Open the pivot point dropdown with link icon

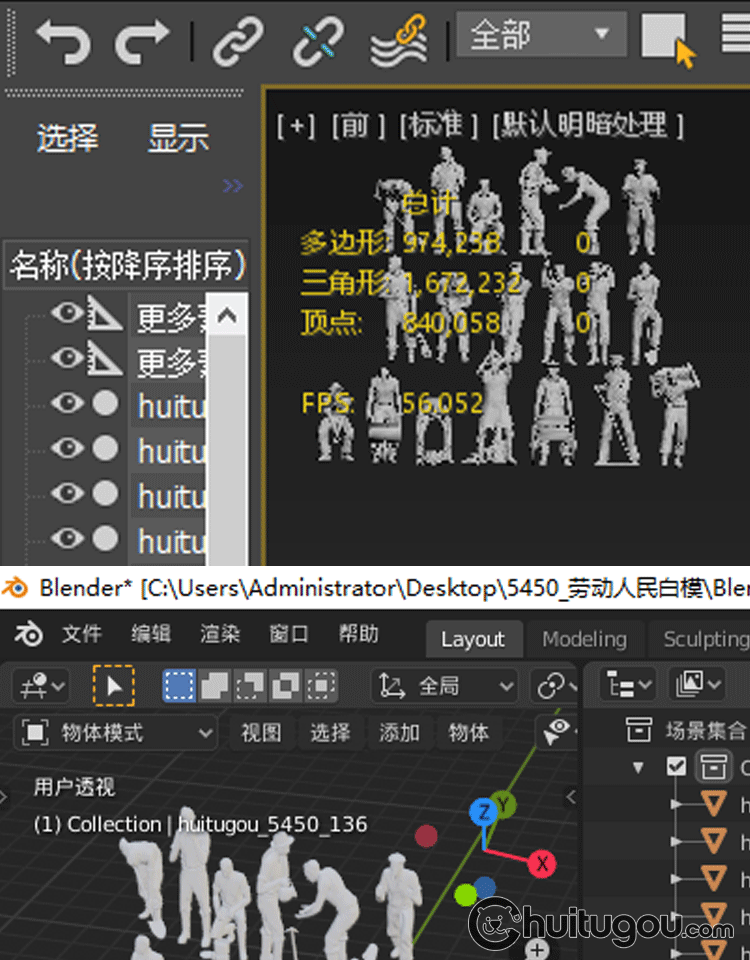click(555, 686)
